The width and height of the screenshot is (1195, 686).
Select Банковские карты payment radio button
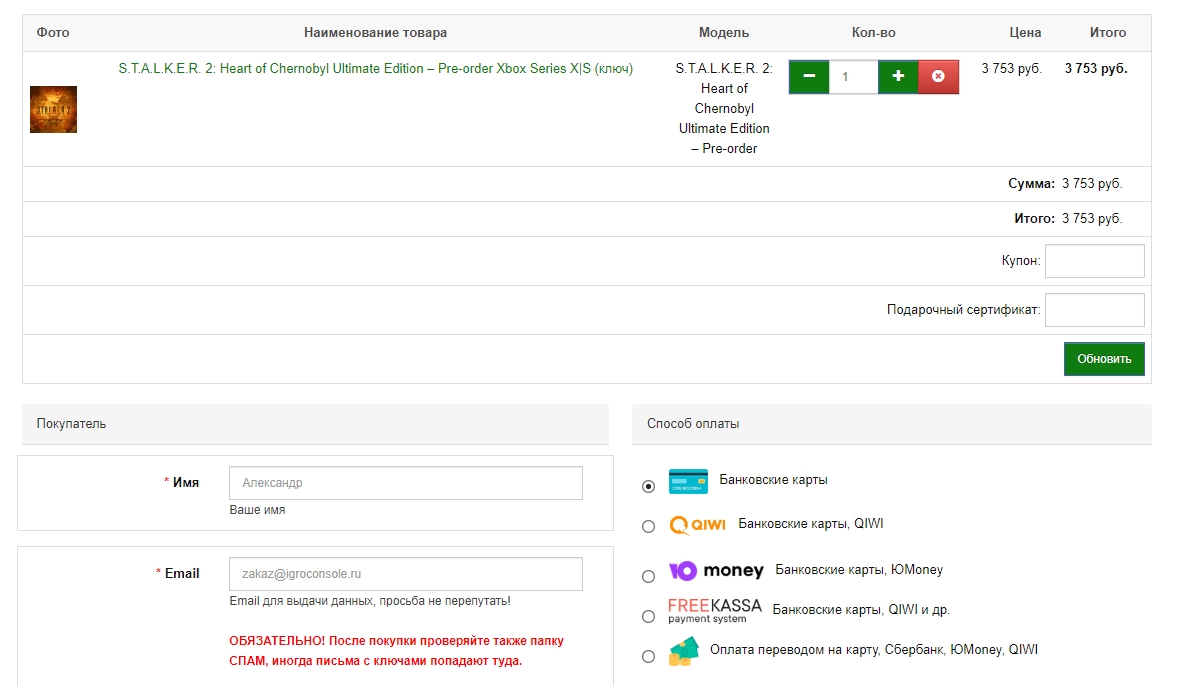coord(649,486)
